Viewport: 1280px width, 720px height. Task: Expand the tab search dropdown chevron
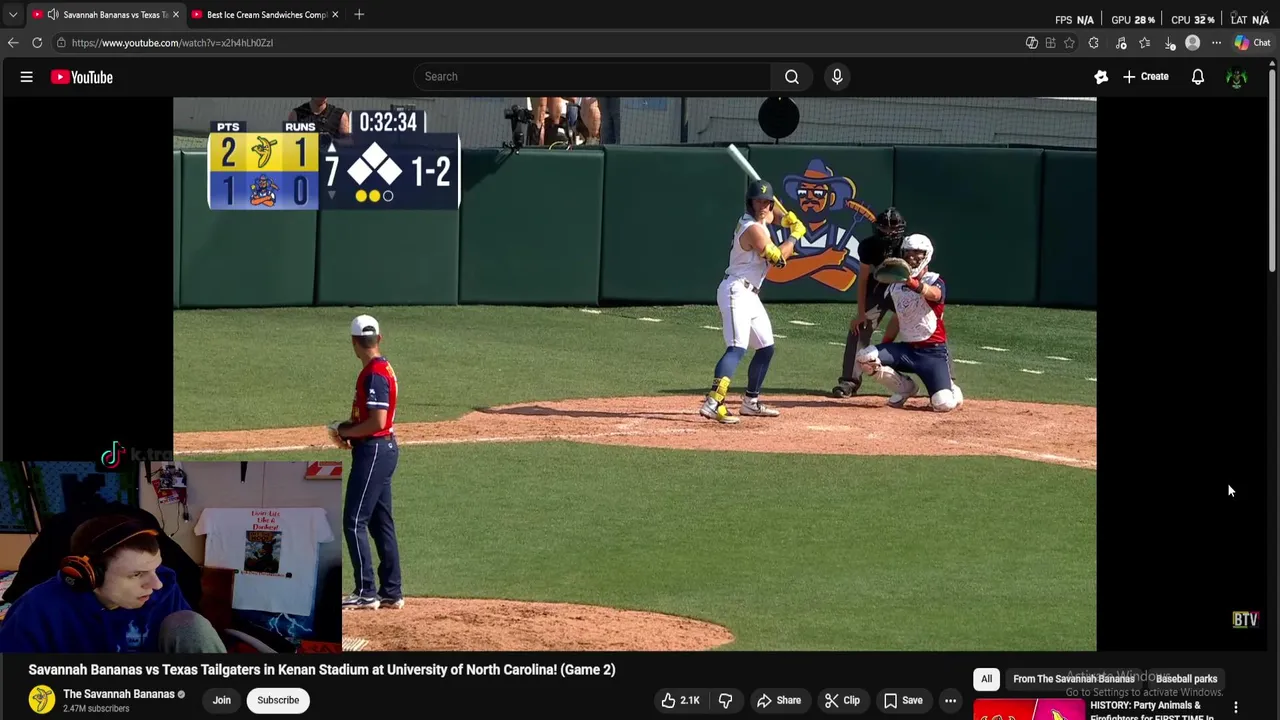pos(12,14)
